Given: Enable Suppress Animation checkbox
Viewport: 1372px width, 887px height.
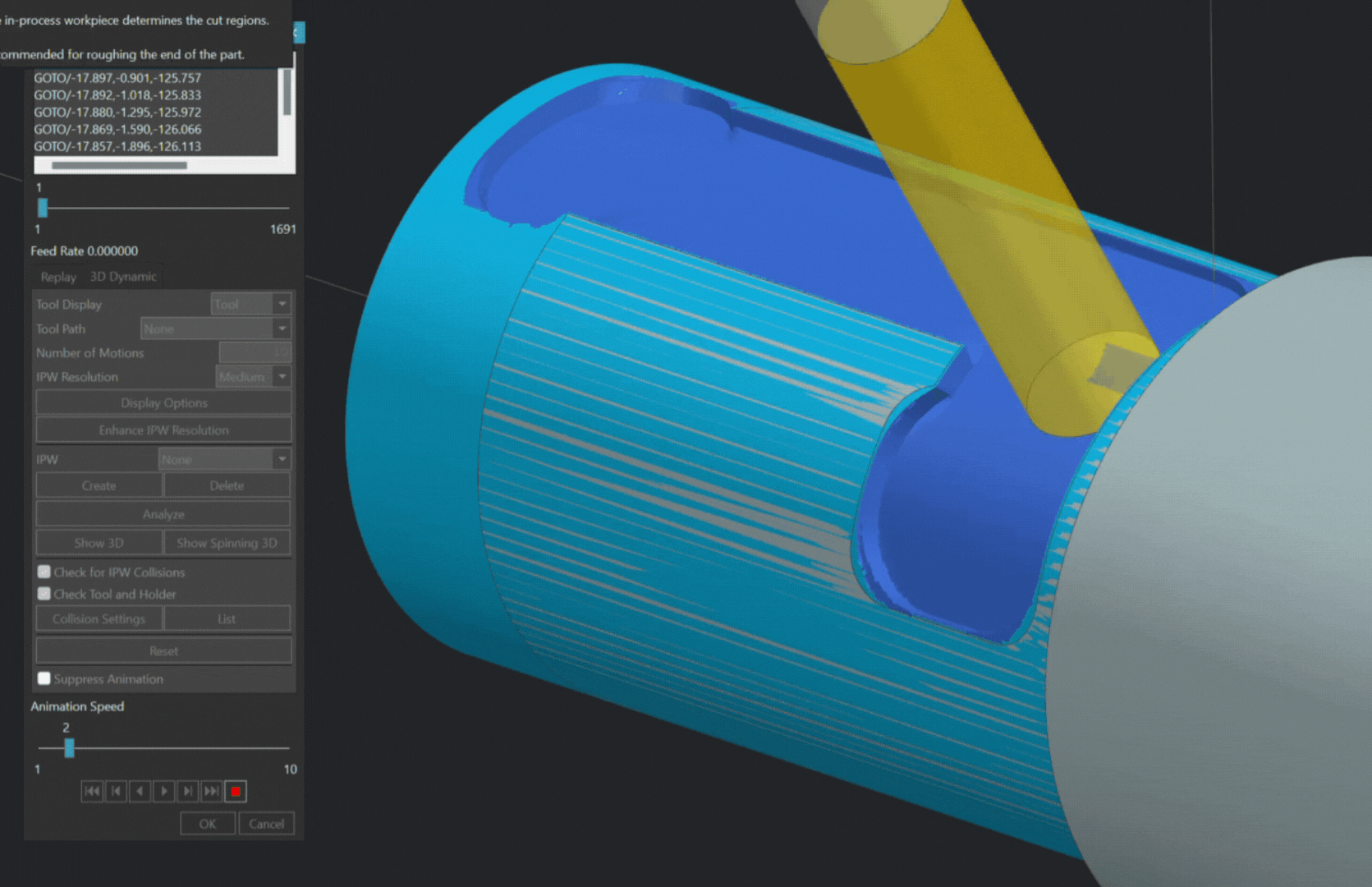Looking at the screenshot, I should point(44,678).
